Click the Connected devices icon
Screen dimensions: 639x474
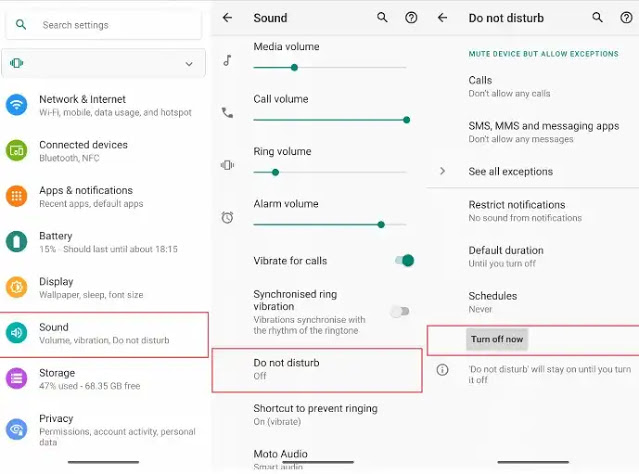point(17,151)
